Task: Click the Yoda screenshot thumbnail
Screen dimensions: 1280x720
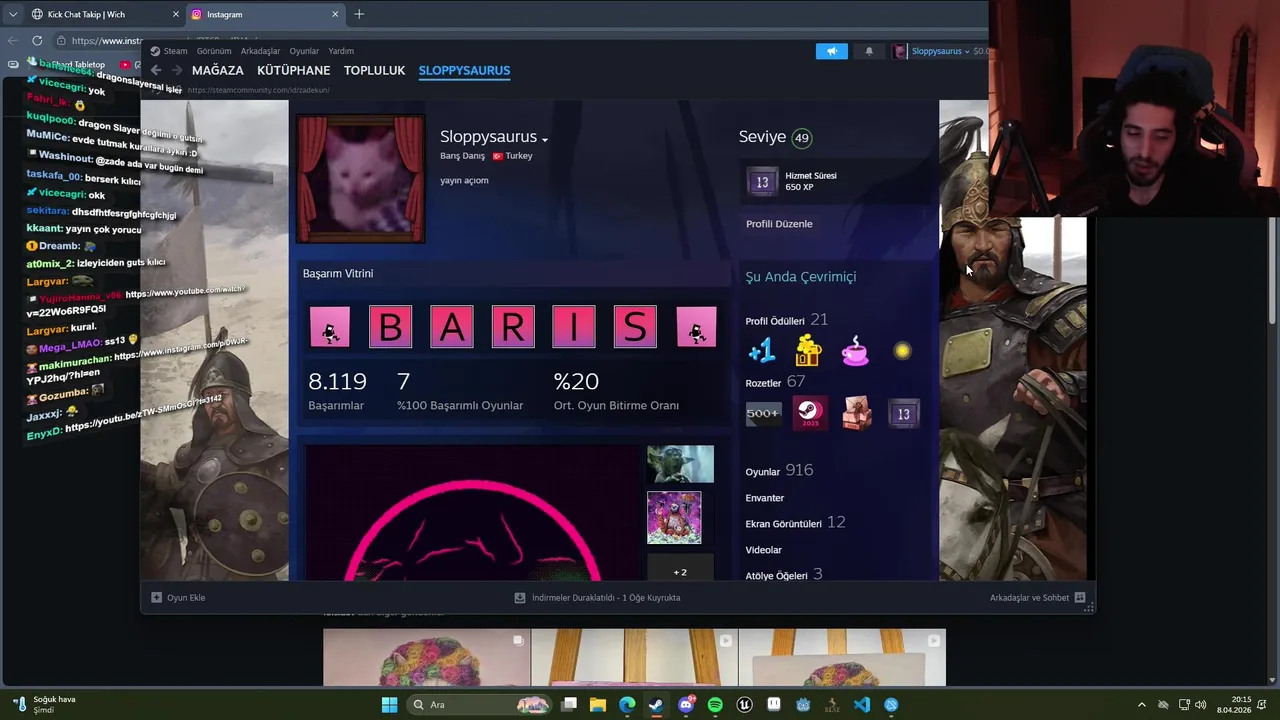Action: click(x=680, y=464)
